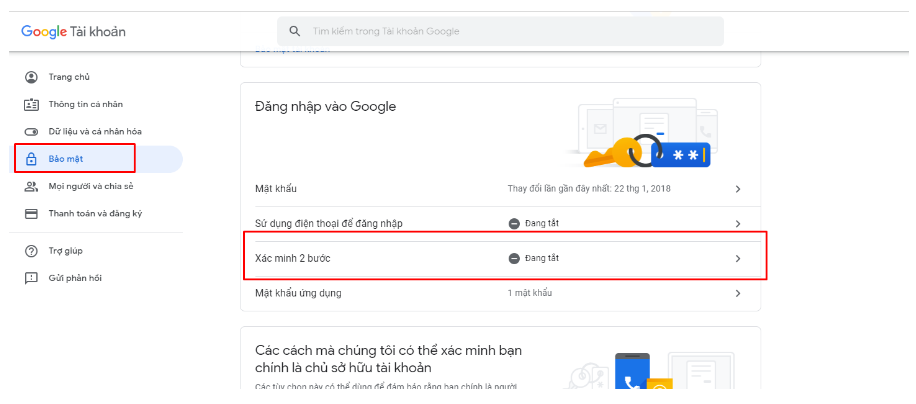Click the Google Tài khoản logo
The image size is (916, 404).
coord(73,32)
